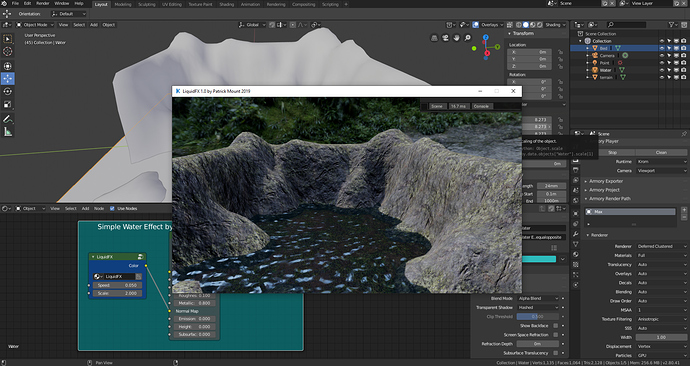The image size is (690, 366).
Task: Click the zoom magnifier viewport icon
Action: point(467,38)
